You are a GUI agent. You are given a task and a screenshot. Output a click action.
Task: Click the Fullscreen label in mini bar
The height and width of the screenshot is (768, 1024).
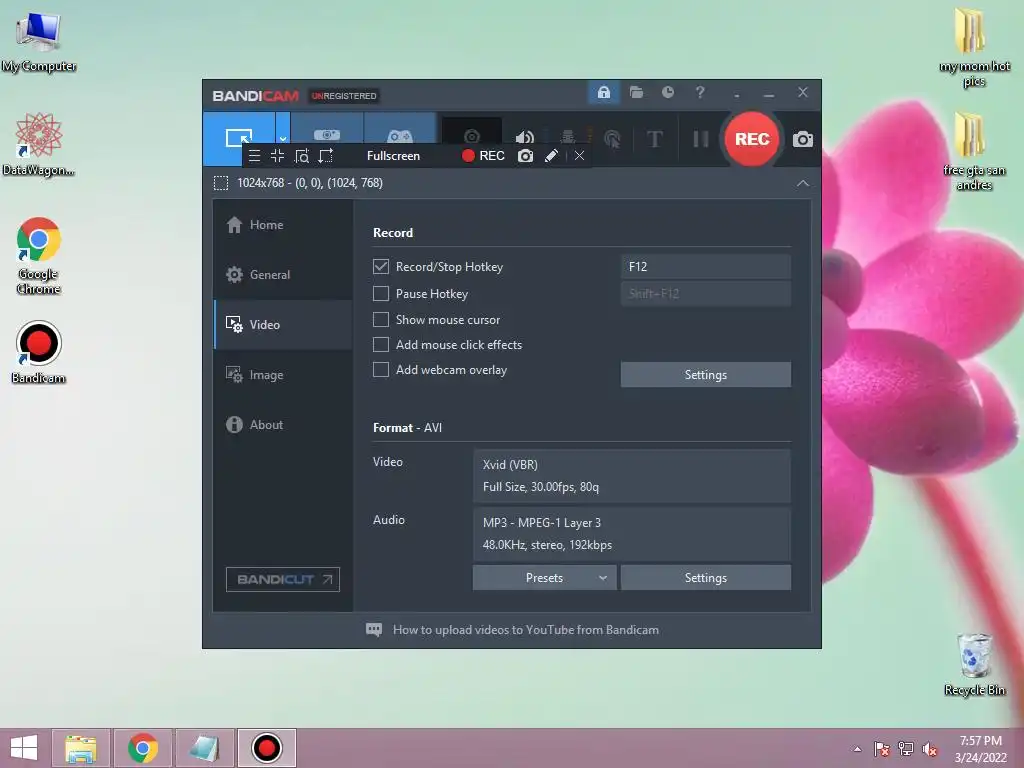(393, 155)
